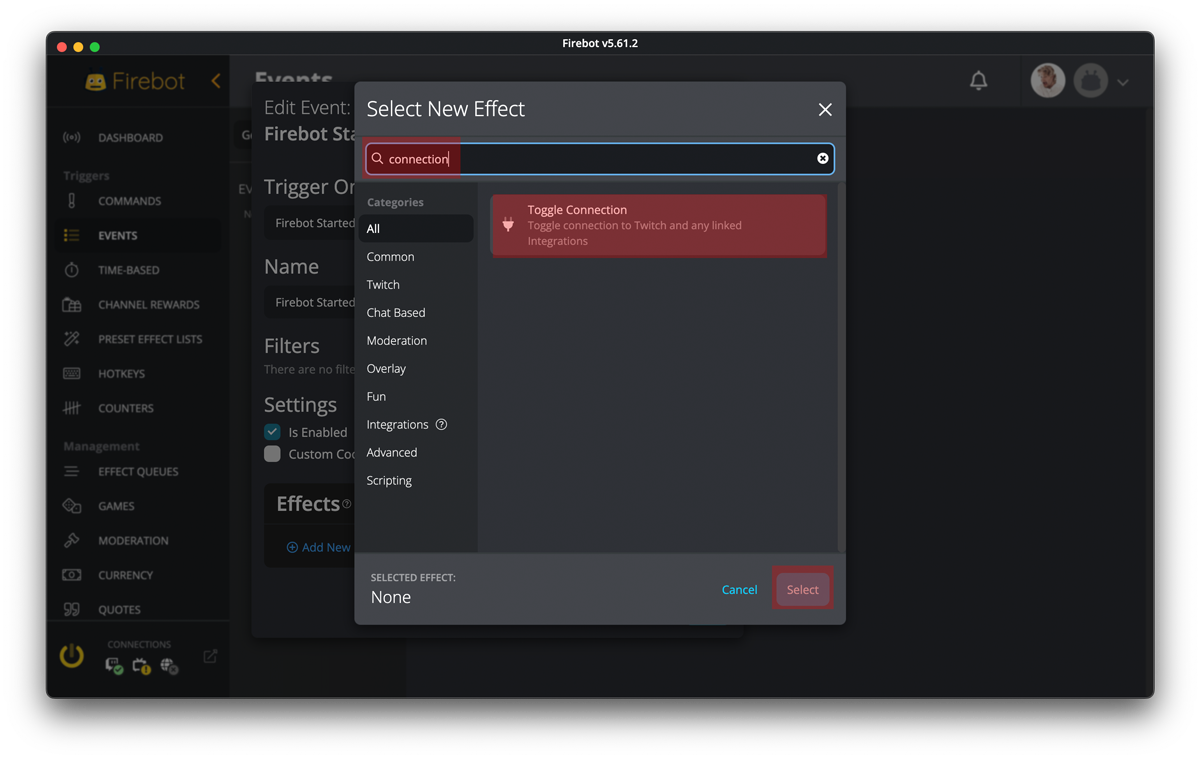The width and height of the screenshot is (1200, 759).
Task: Open Time-Based timers via the clock icon
Action: pyautogui.click(x=72, y=270)
